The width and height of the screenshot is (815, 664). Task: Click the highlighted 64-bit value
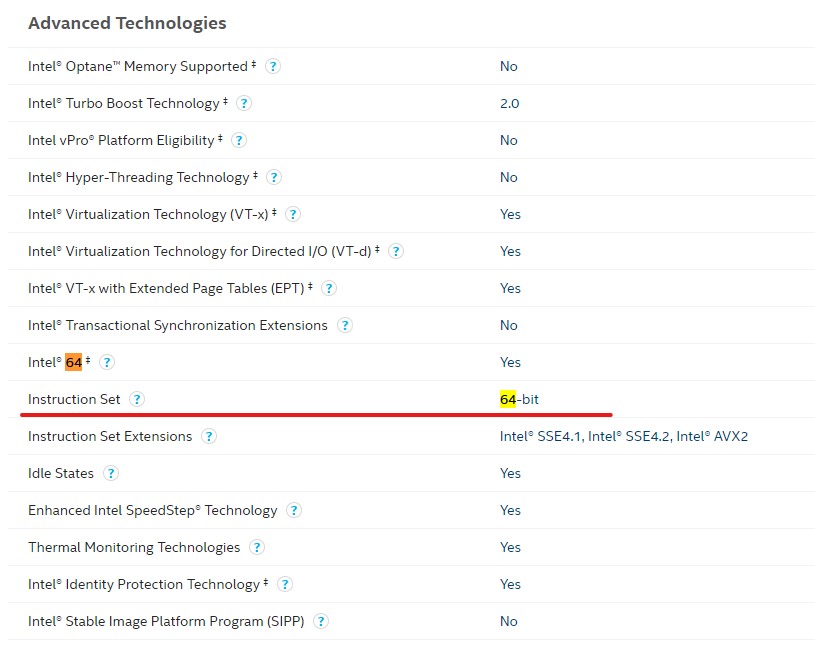coord(518,399)
